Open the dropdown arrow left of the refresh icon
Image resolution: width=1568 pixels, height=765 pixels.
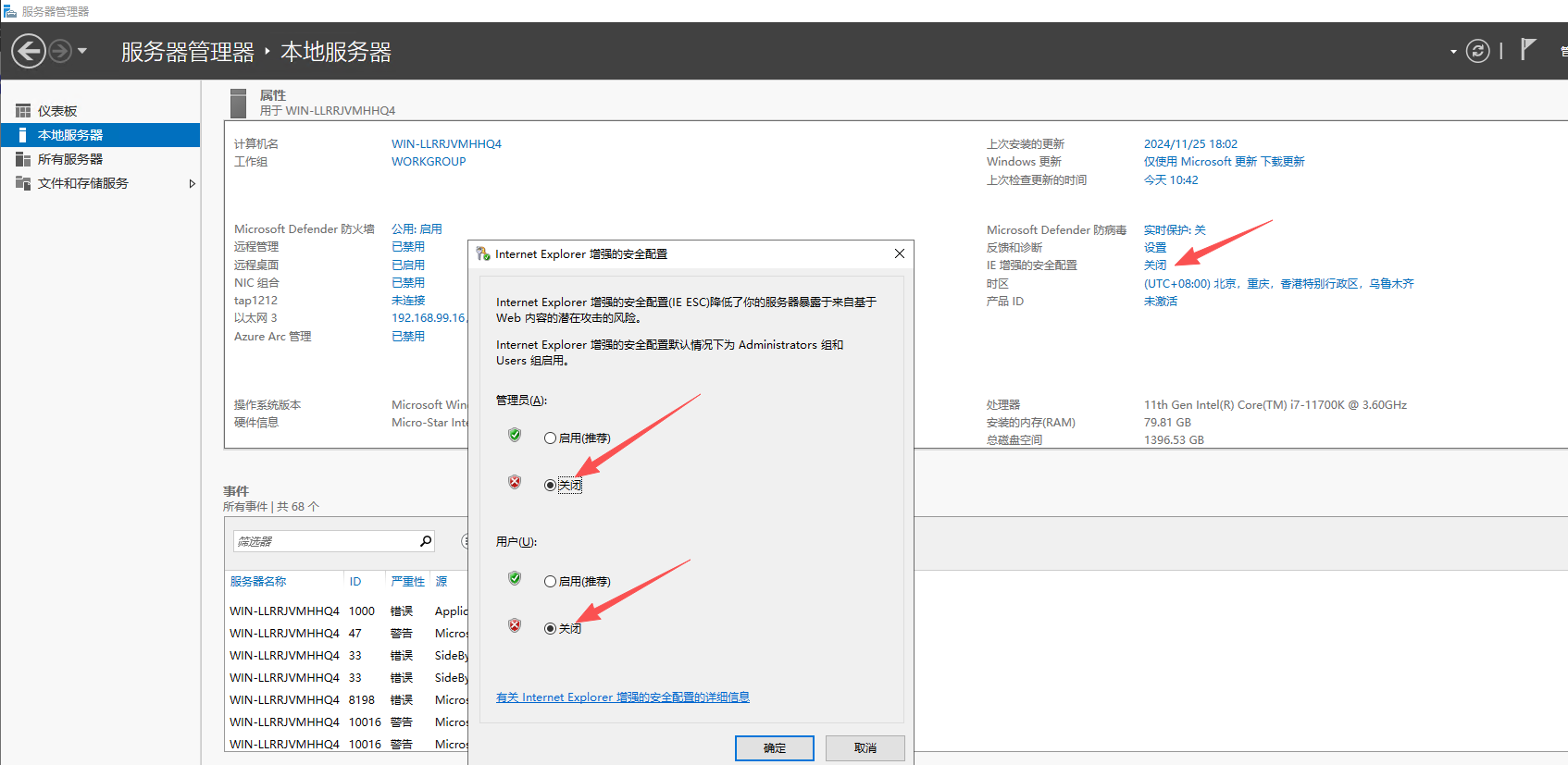(1453, 52)
